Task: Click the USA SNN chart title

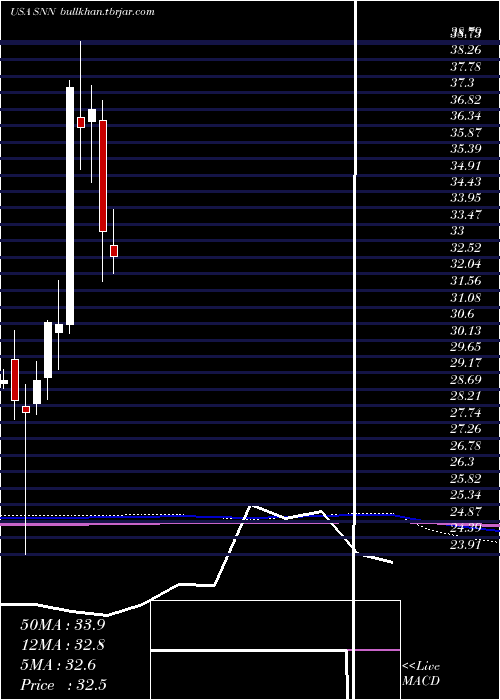Action: 32,12
